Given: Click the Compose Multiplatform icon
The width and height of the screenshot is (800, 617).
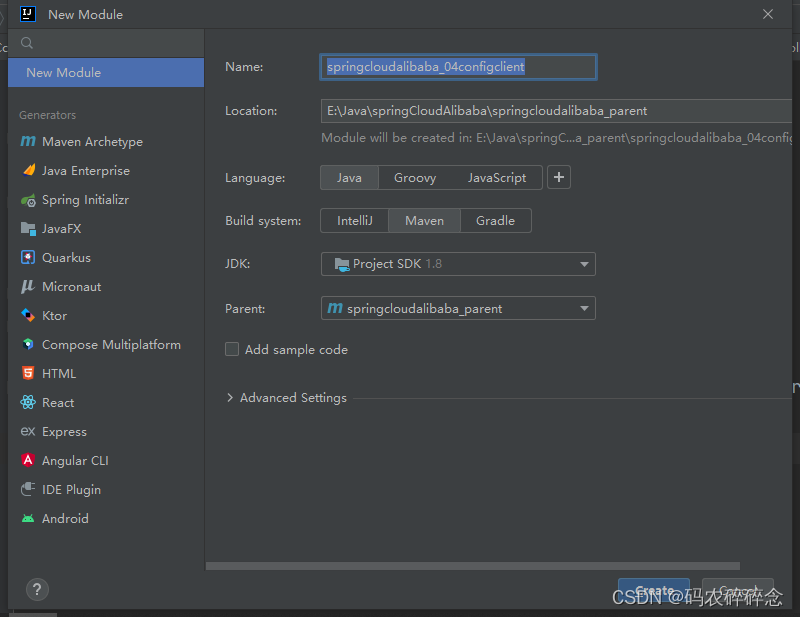Looking at the screenshot, I should pos(28,344).
